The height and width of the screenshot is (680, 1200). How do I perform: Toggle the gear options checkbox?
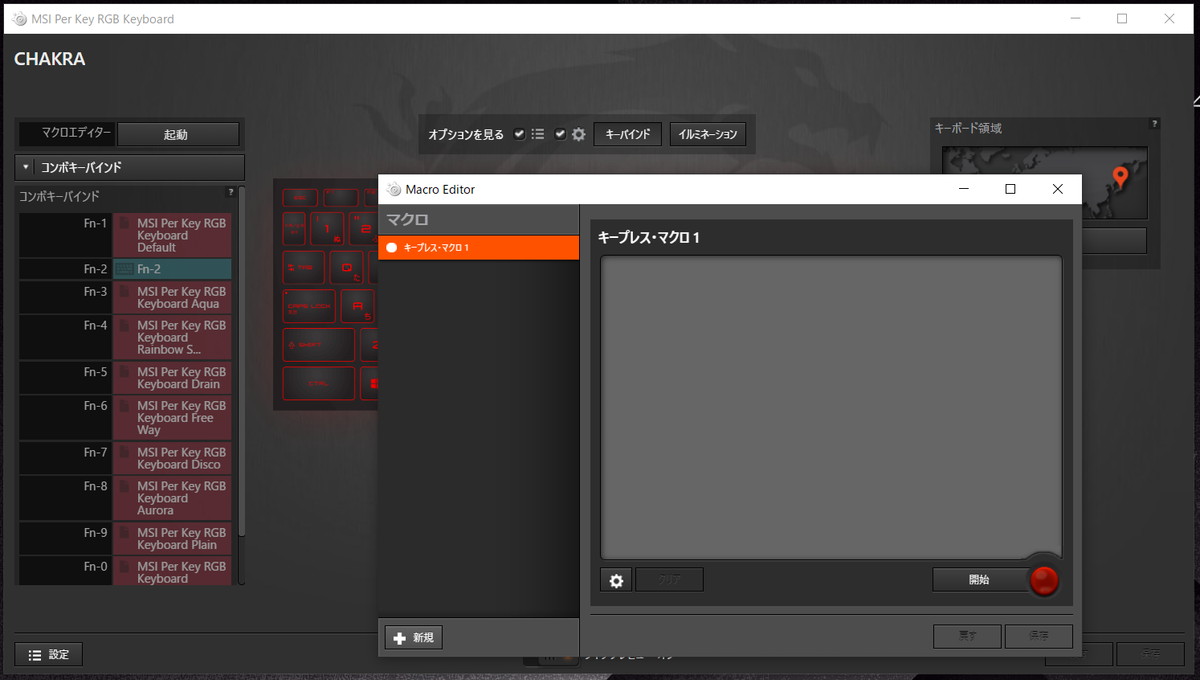(560, 134)
